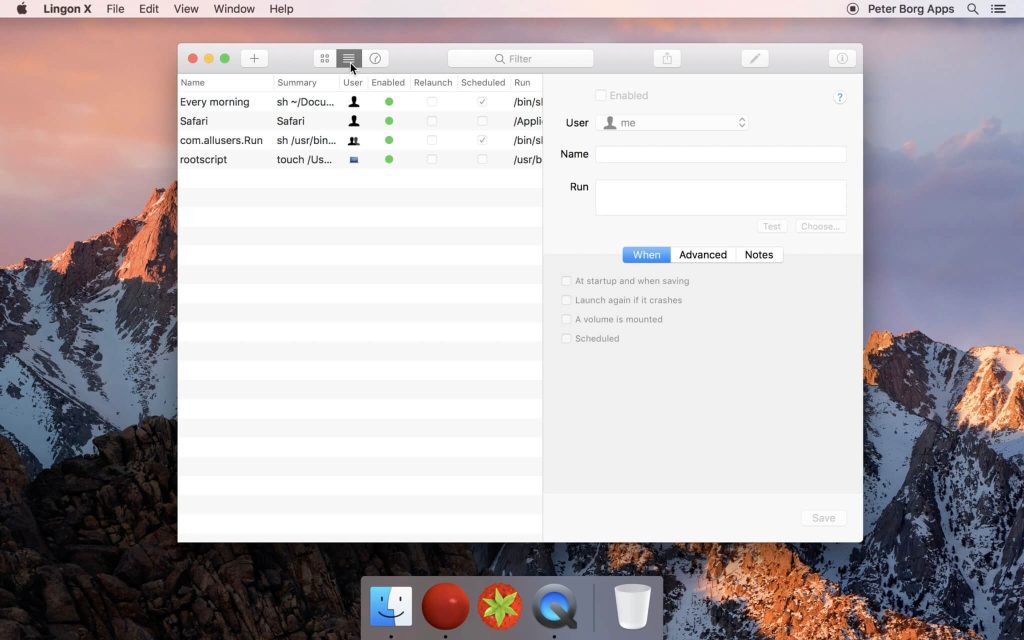Switch to the grid view icon
Screen dimensions: 1024x640
(325, 59)
